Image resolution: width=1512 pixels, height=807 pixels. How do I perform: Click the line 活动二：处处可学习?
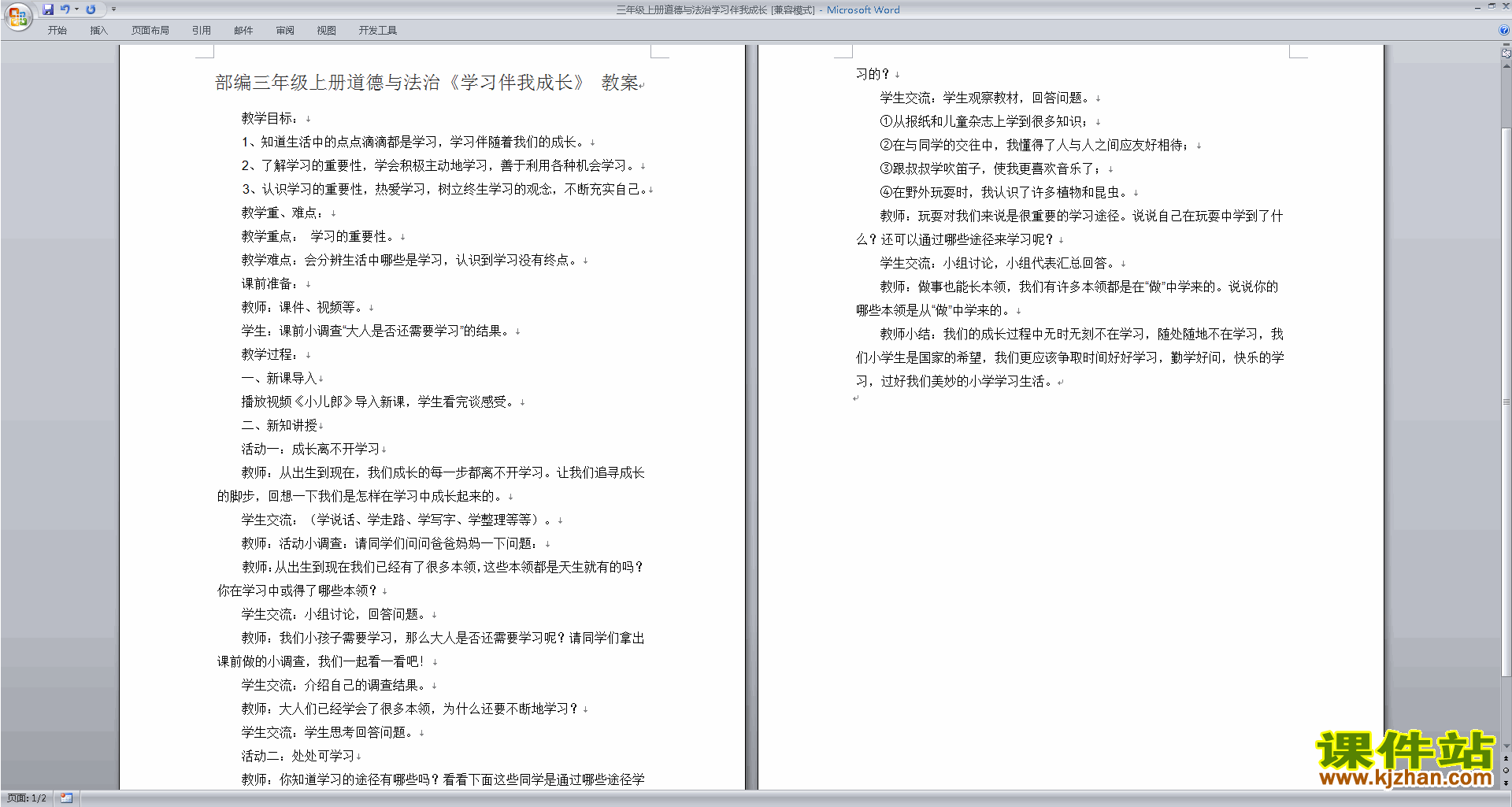tap(298, 756)
